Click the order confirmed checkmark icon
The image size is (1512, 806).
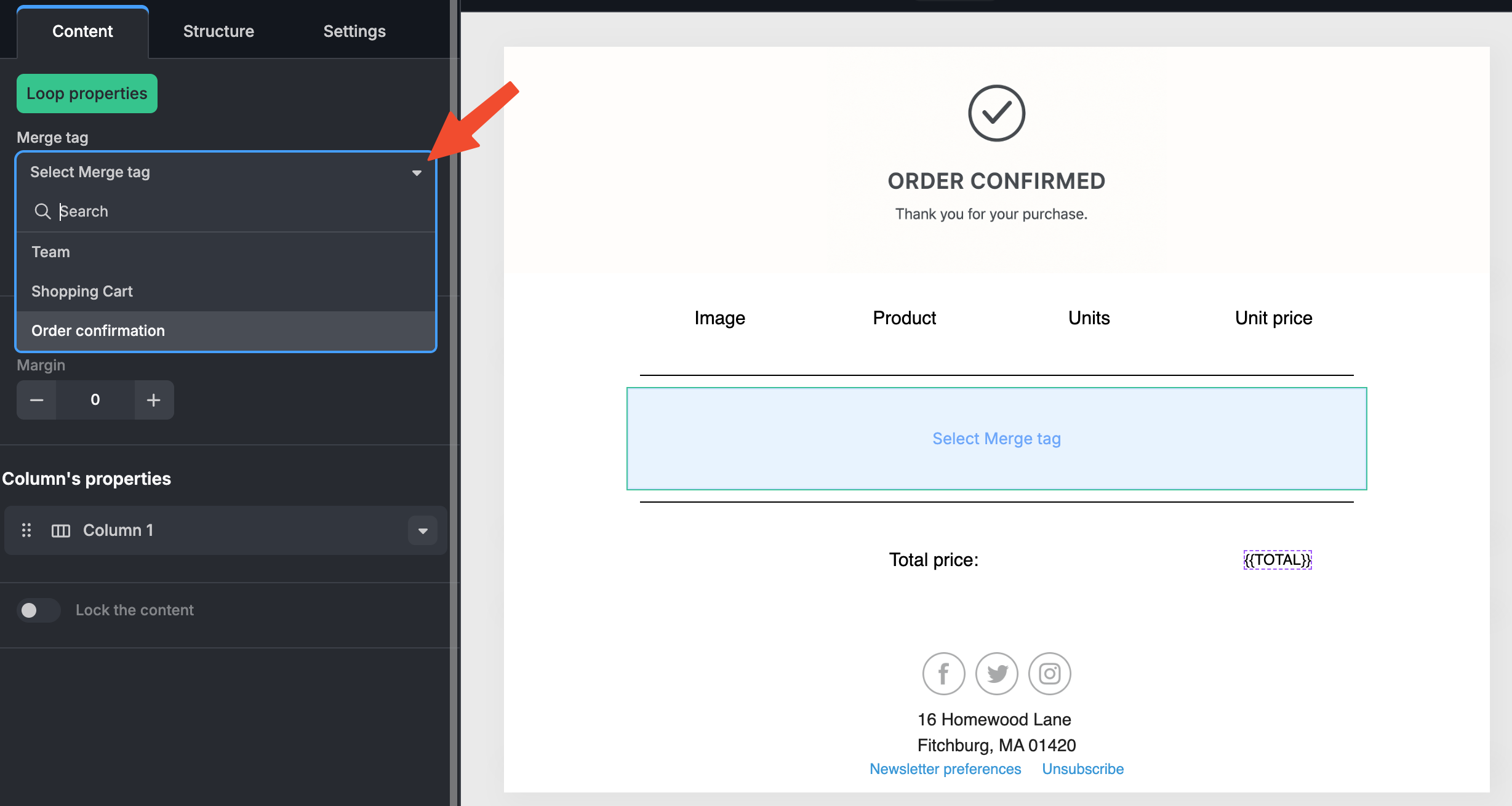click(x=996, y=113)
